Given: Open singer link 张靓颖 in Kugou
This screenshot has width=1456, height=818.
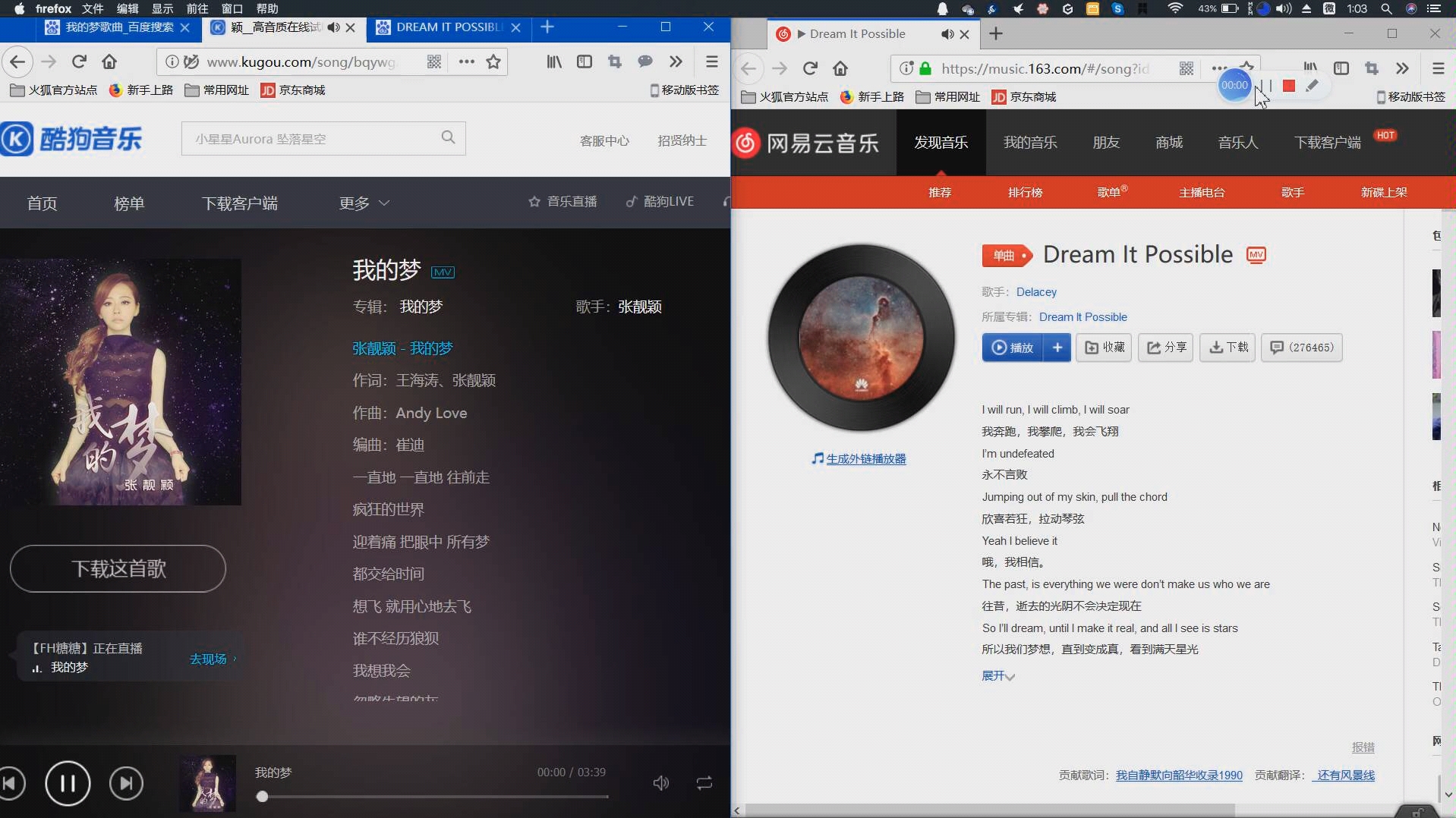Looking at the screenshot, I should click(639, 307).
